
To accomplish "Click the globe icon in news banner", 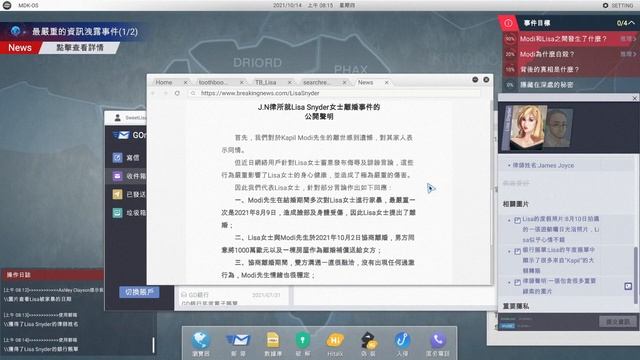I will coord(16,31).
